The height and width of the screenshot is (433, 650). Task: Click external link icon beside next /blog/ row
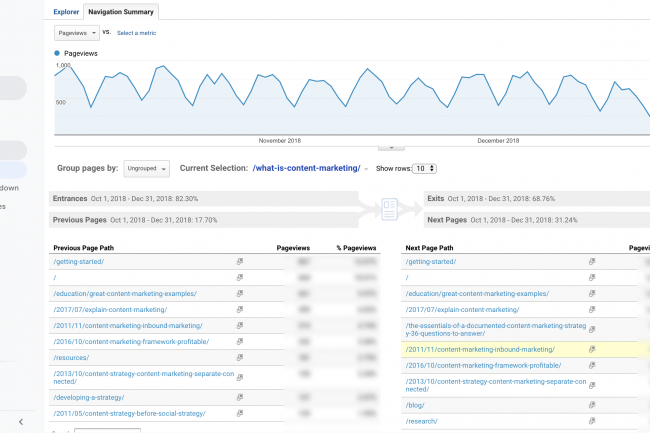click(592, 405)
